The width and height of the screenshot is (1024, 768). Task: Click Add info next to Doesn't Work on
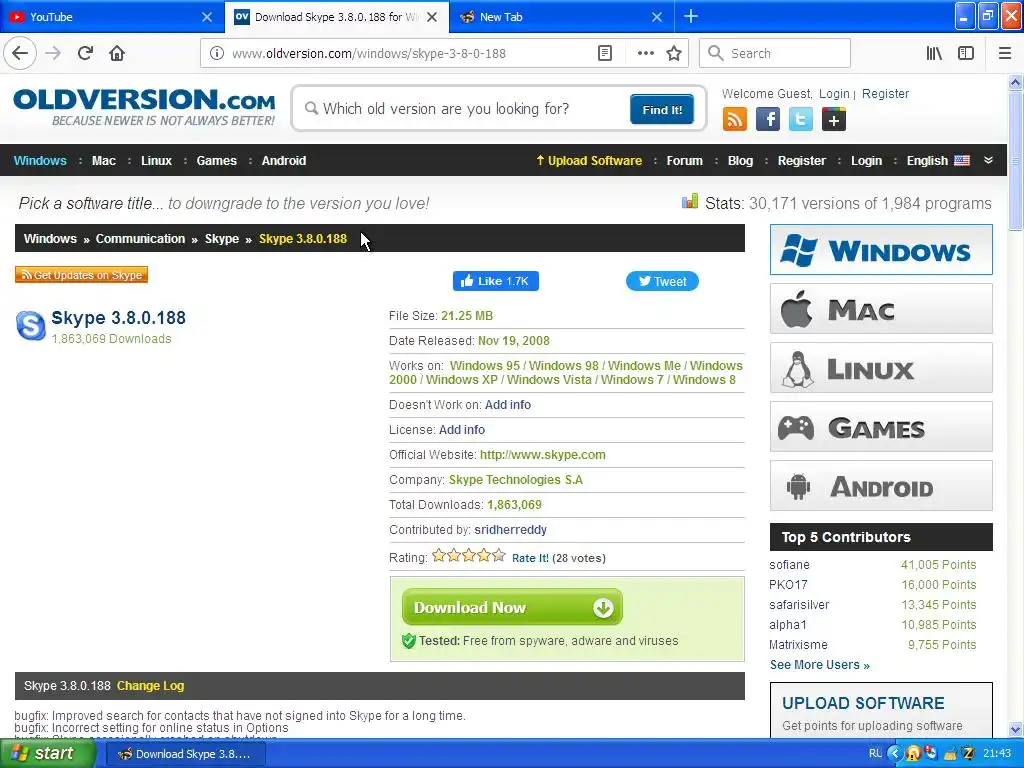point(508,405)
